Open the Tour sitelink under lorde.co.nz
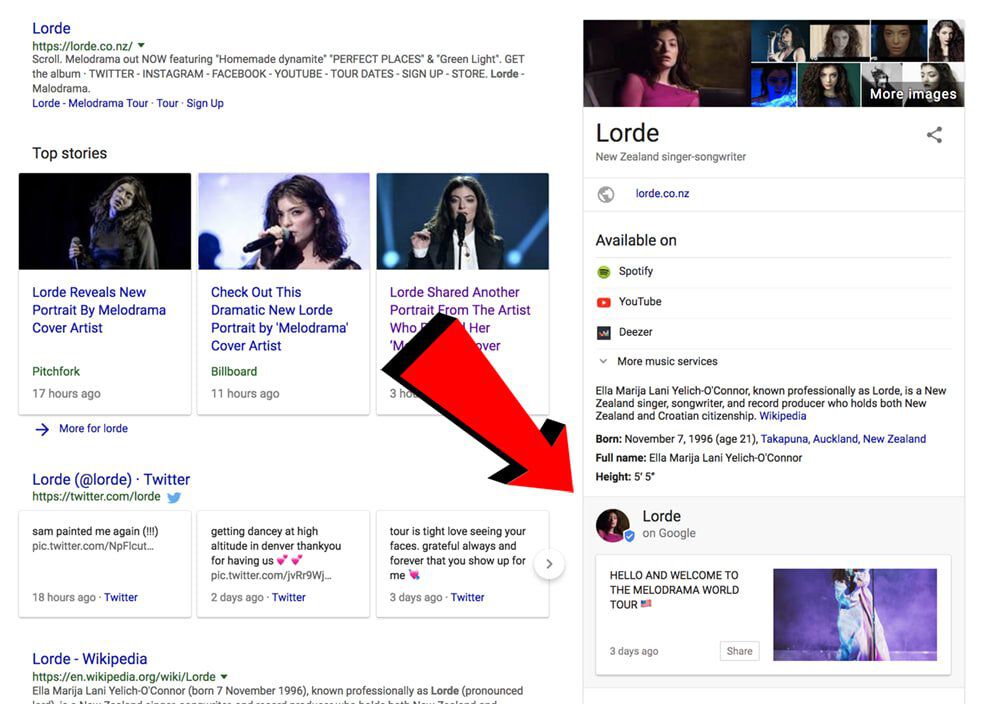 (167, 103)
